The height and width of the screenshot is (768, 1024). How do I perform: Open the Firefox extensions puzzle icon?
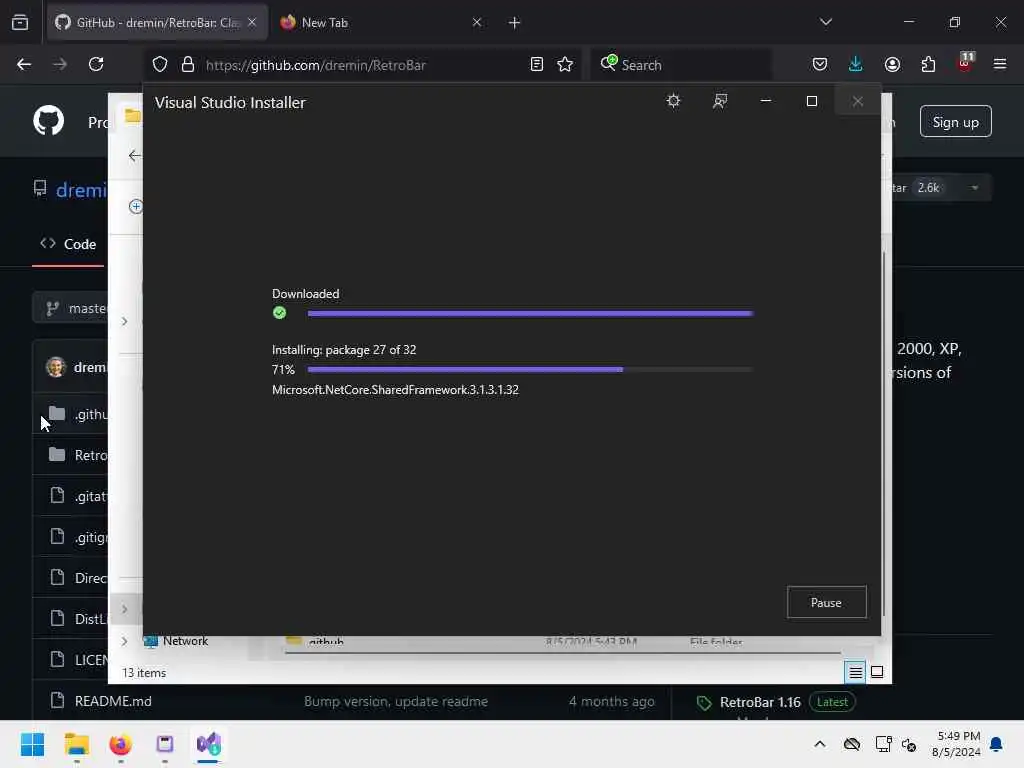[x=928, y=65]
